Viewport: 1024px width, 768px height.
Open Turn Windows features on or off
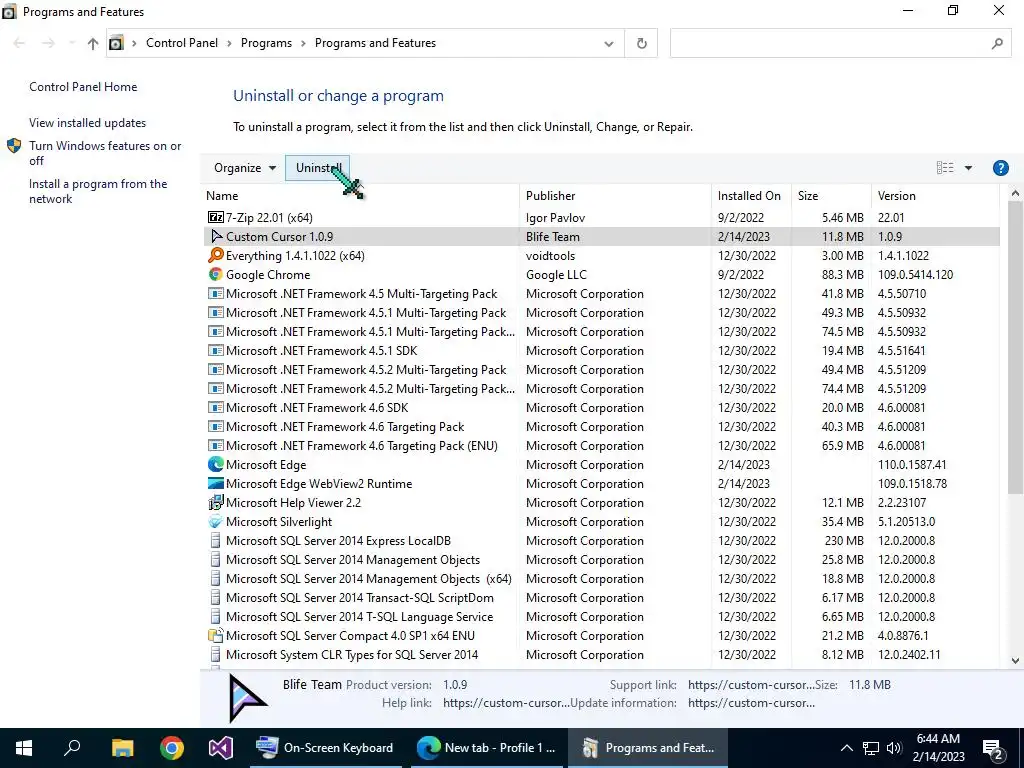[x=105, y=153]
